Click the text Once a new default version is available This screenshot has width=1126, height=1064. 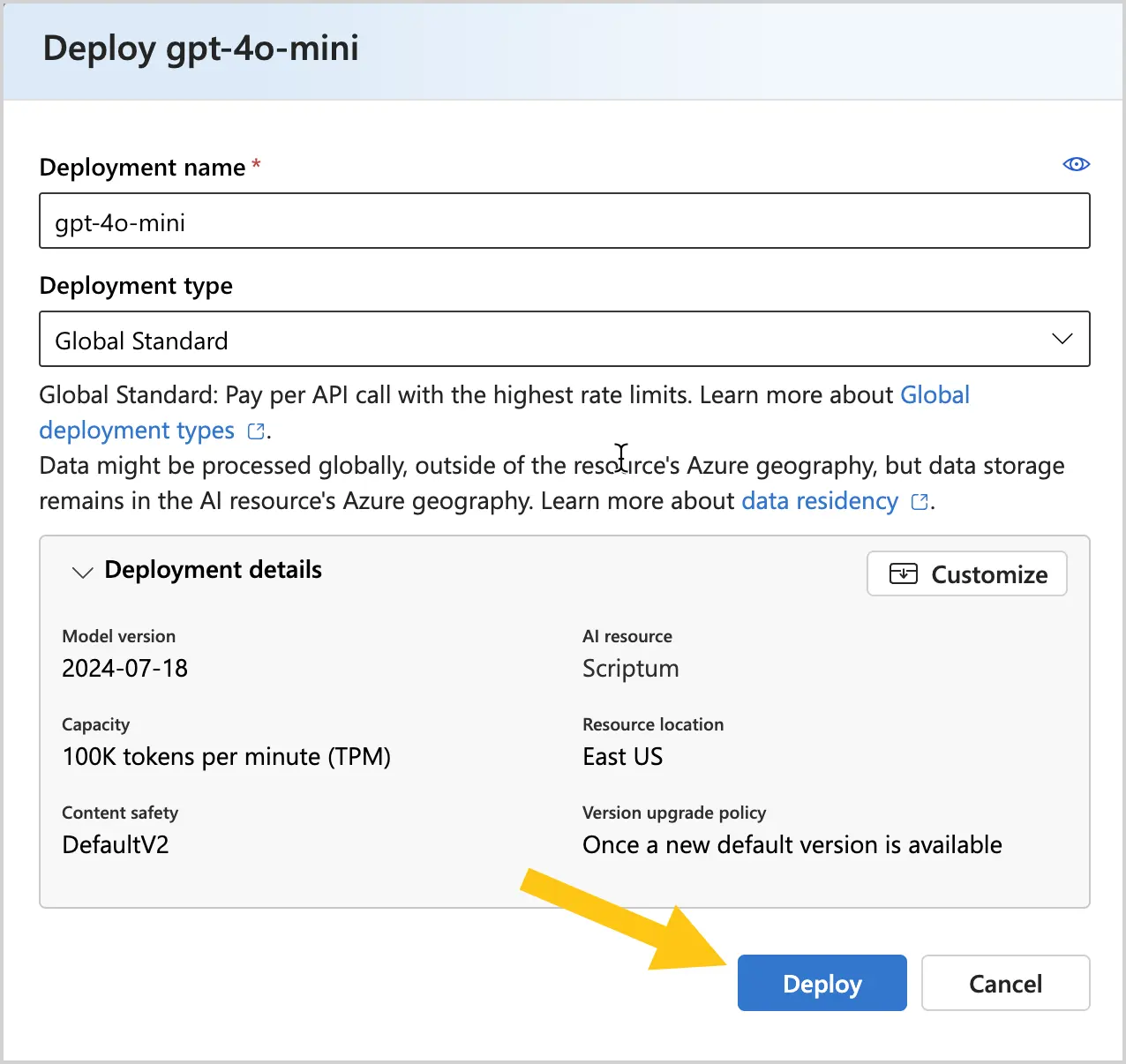coord(792,845)
